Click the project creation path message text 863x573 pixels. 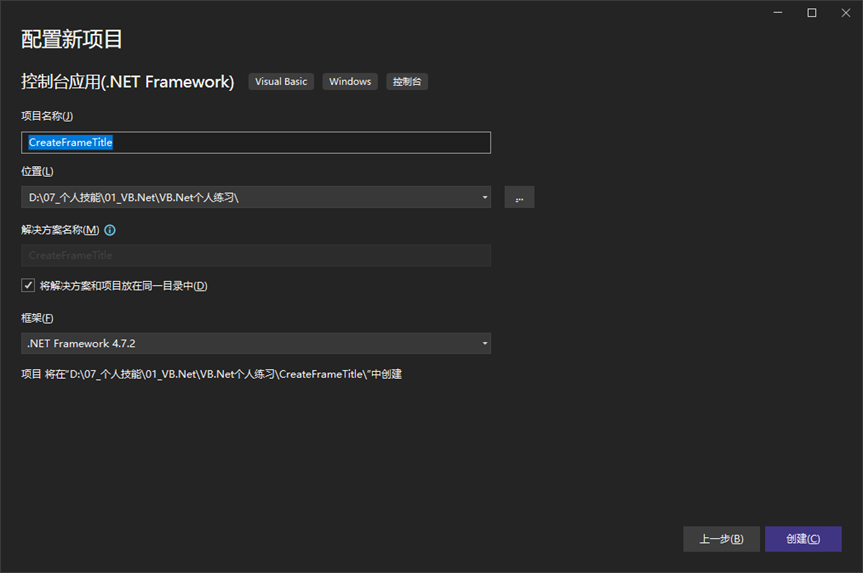211,374
